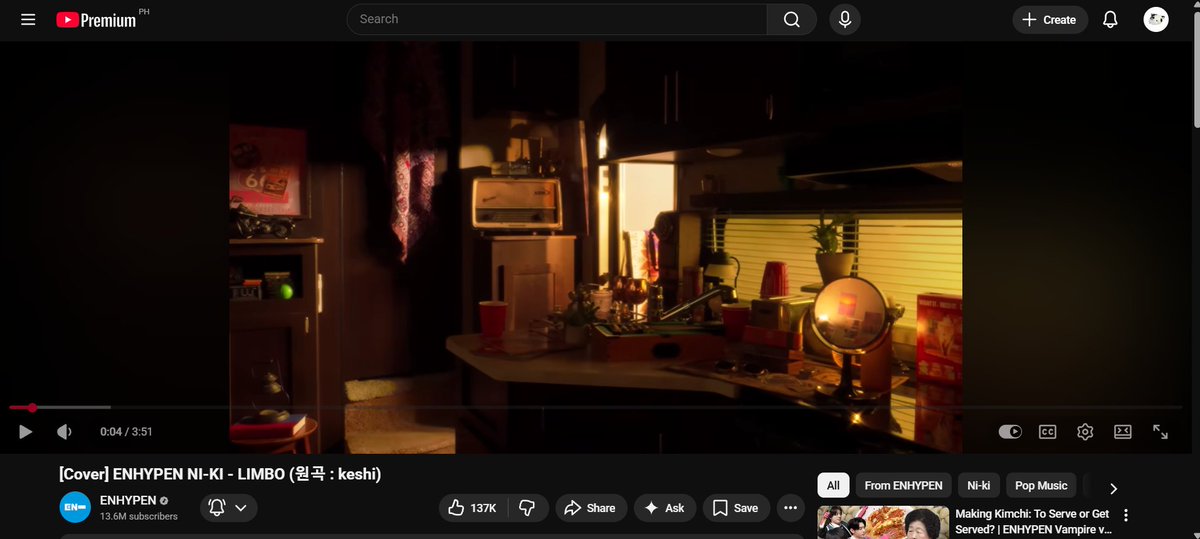
Task: Open the account avatar menu
Action: [1156, 19]
